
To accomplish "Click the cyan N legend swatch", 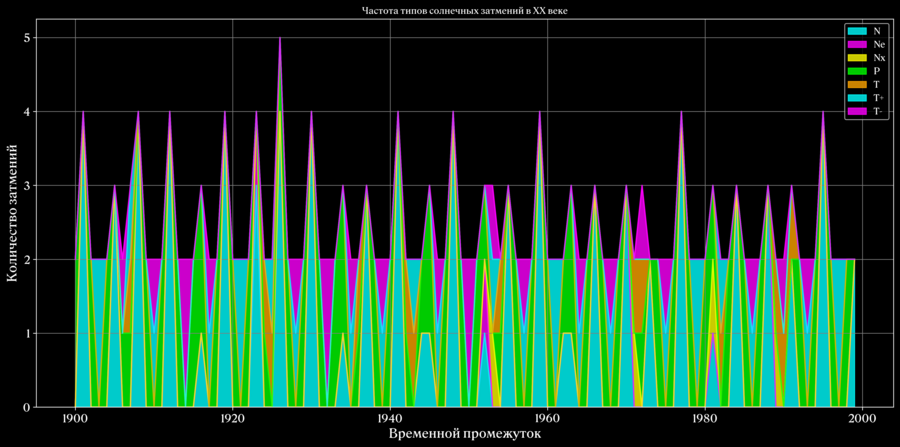I will click(856, 31).
